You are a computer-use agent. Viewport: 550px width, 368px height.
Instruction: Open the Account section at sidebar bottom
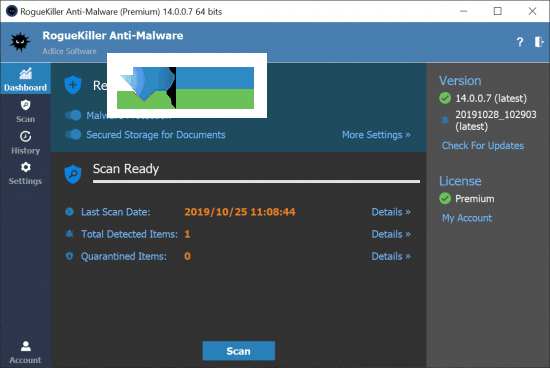(x=25, y=352)
